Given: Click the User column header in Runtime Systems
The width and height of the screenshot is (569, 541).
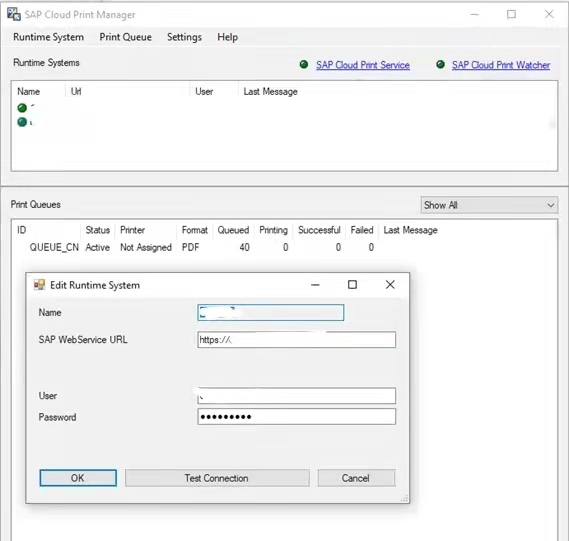Looking at the screenshot, I should click(x=204, y=91).
